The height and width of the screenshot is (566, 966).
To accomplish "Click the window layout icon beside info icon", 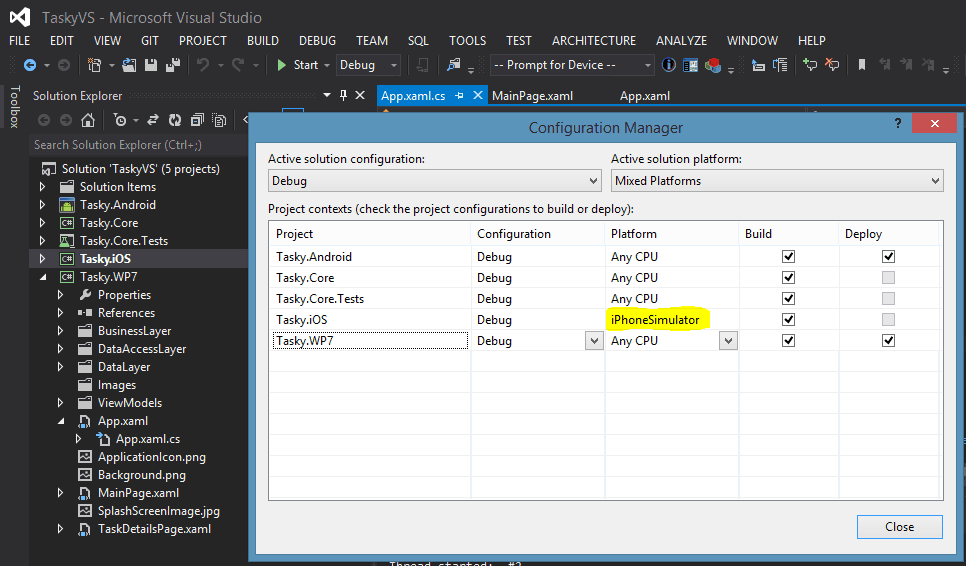I will [x=691, y=65].
